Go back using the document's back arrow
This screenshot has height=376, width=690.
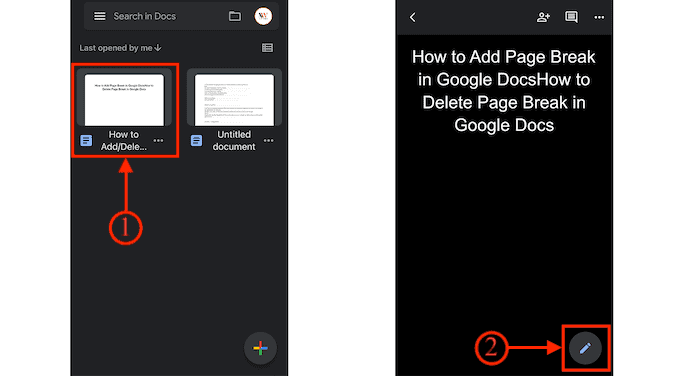pos(412,17)
